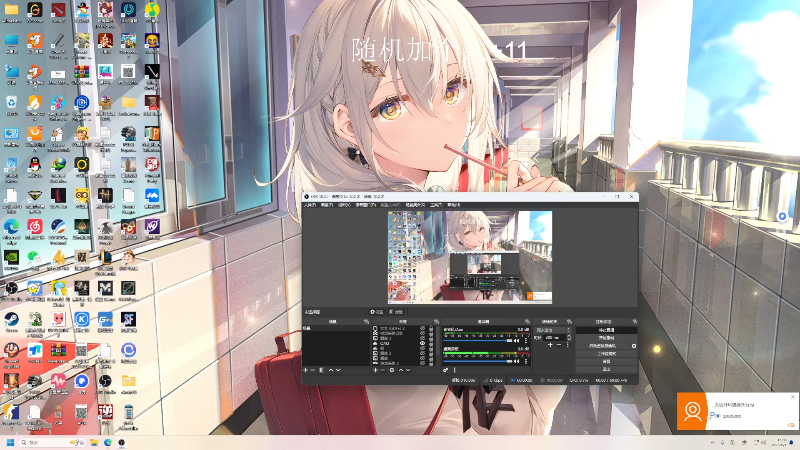Pop out the Audio Mixer dock
The width and height of the screenshot is (800, 450).
pyautogui.click(x=527, y=321)
